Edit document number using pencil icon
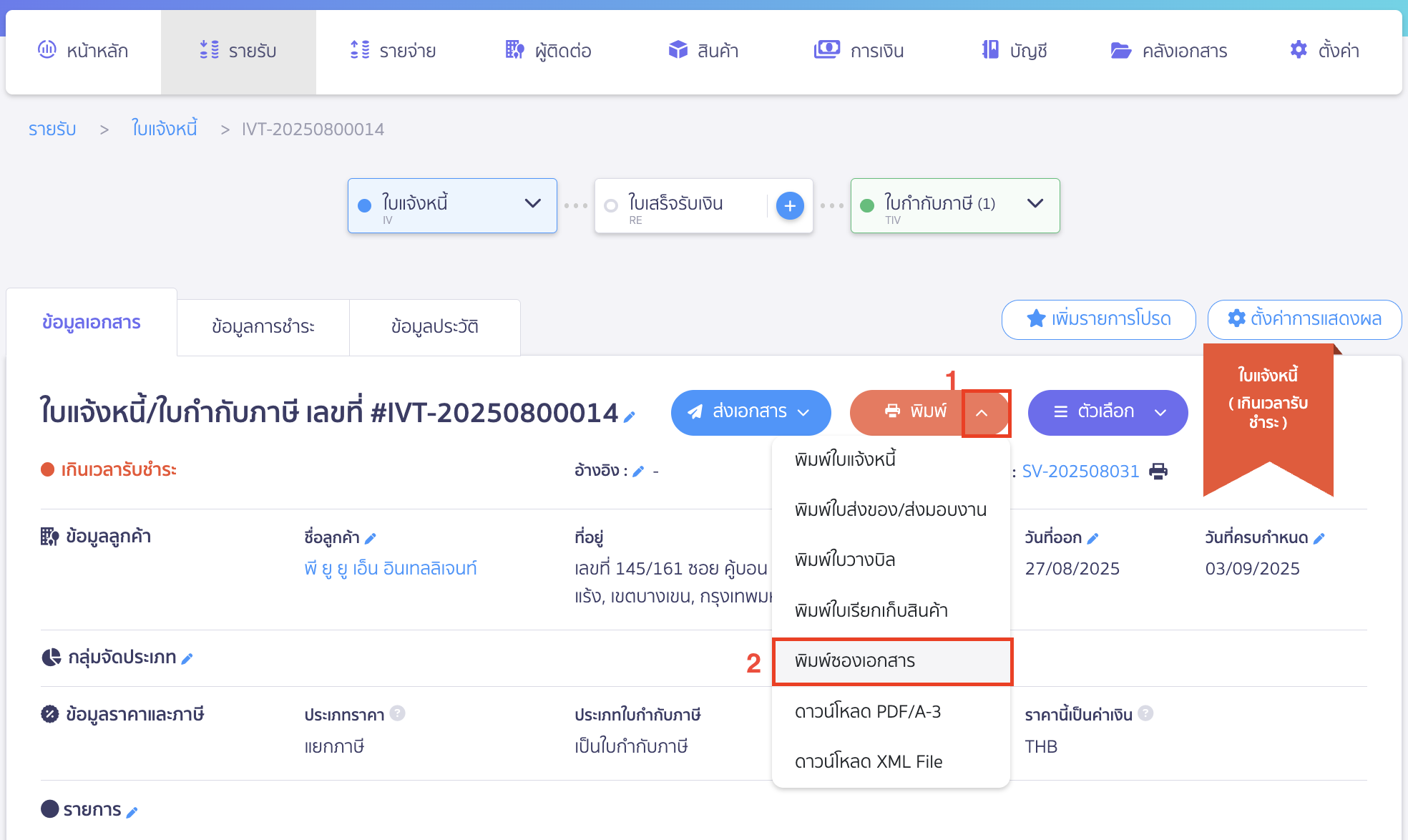Viewport: 1408px width, 840px height. (630, 416)
